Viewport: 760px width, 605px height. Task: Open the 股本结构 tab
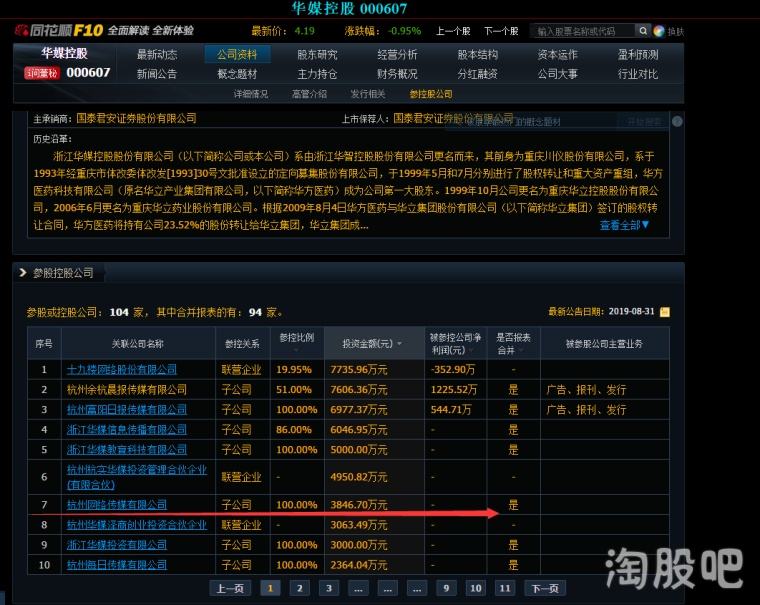tap(477, 54)
